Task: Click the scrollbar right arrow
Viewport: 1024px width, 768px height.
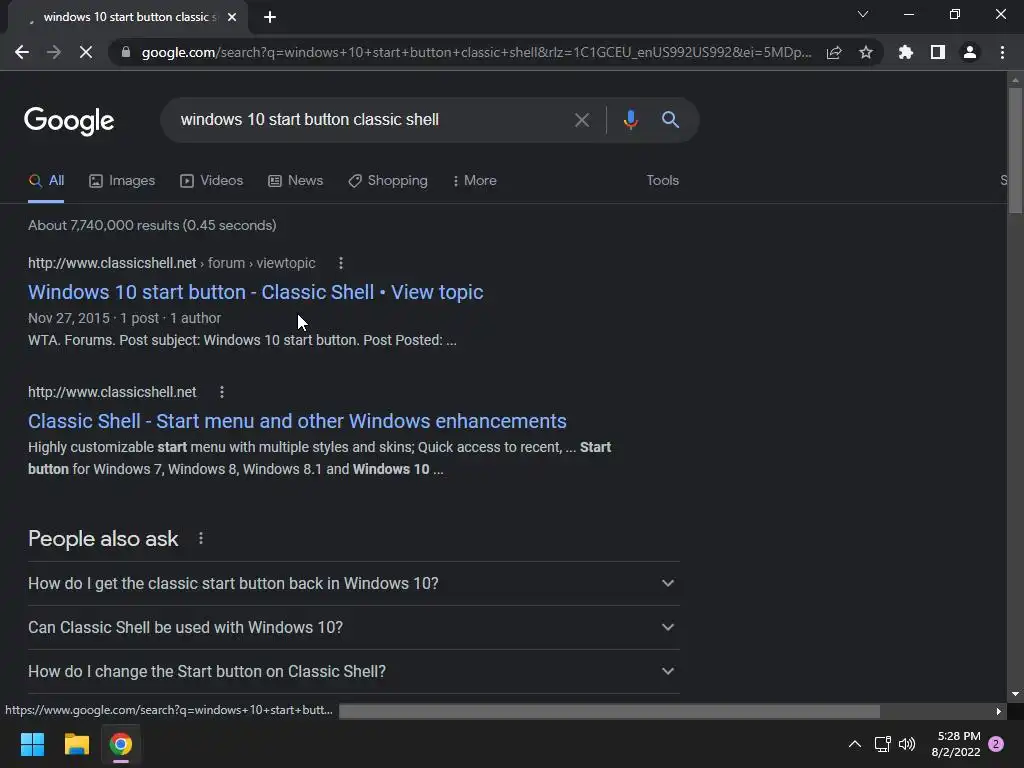Action: 999,711
